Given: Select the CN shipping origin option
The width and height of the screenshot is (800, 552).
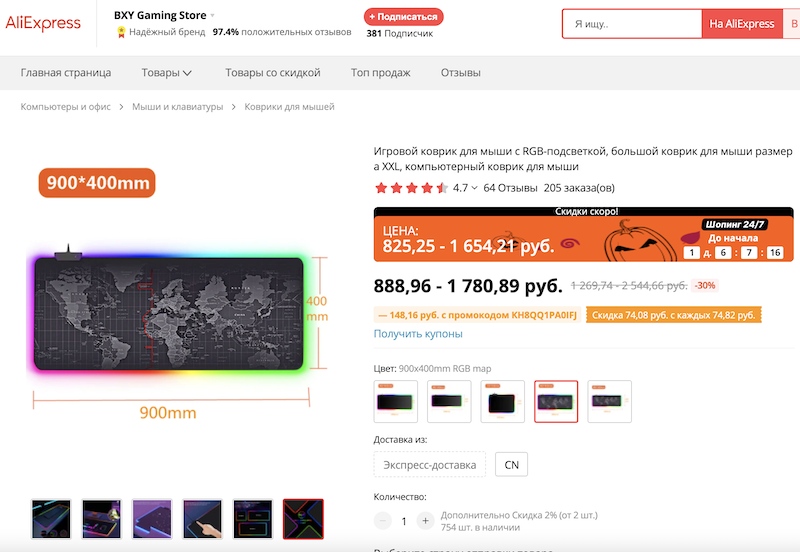Looking at the screenshot, I should tap(511, 465).
